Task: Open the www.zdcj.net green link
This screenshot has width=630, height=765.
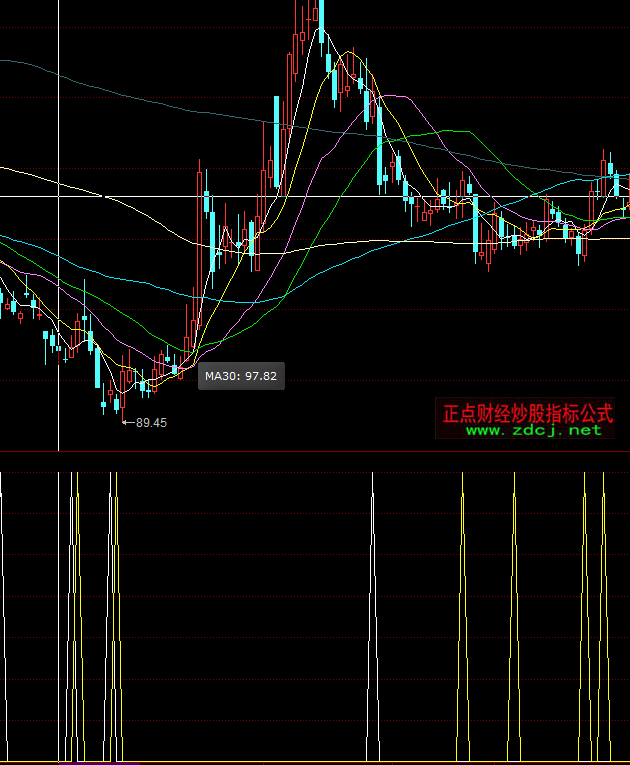Action: [534, 430]
